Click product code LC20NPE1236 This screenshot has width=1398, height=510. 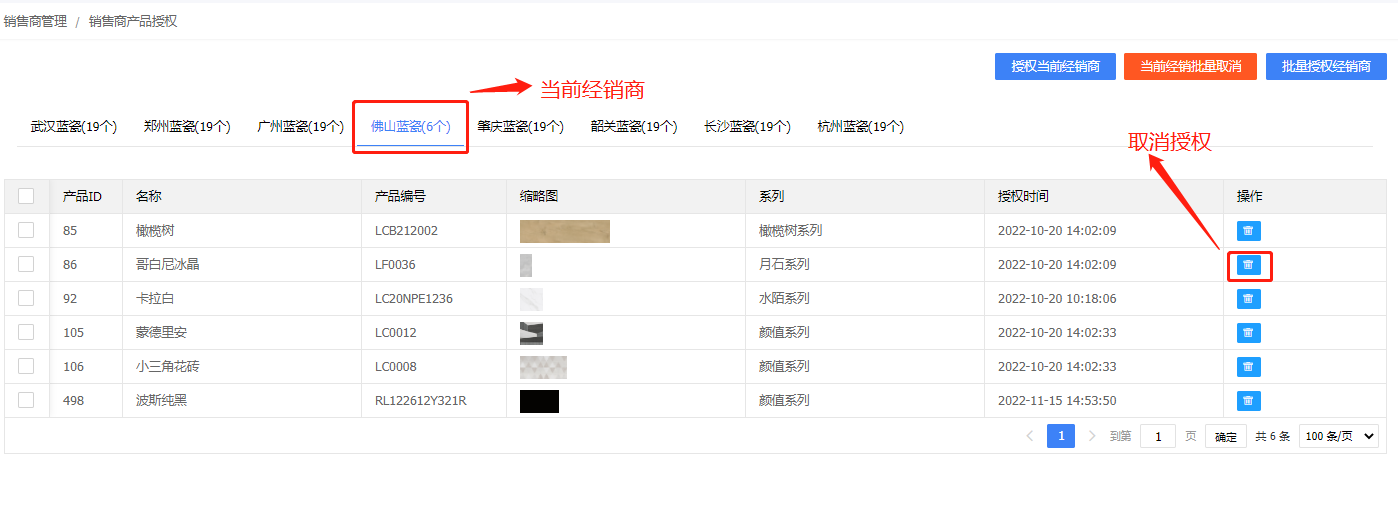(x=414, y=299)
